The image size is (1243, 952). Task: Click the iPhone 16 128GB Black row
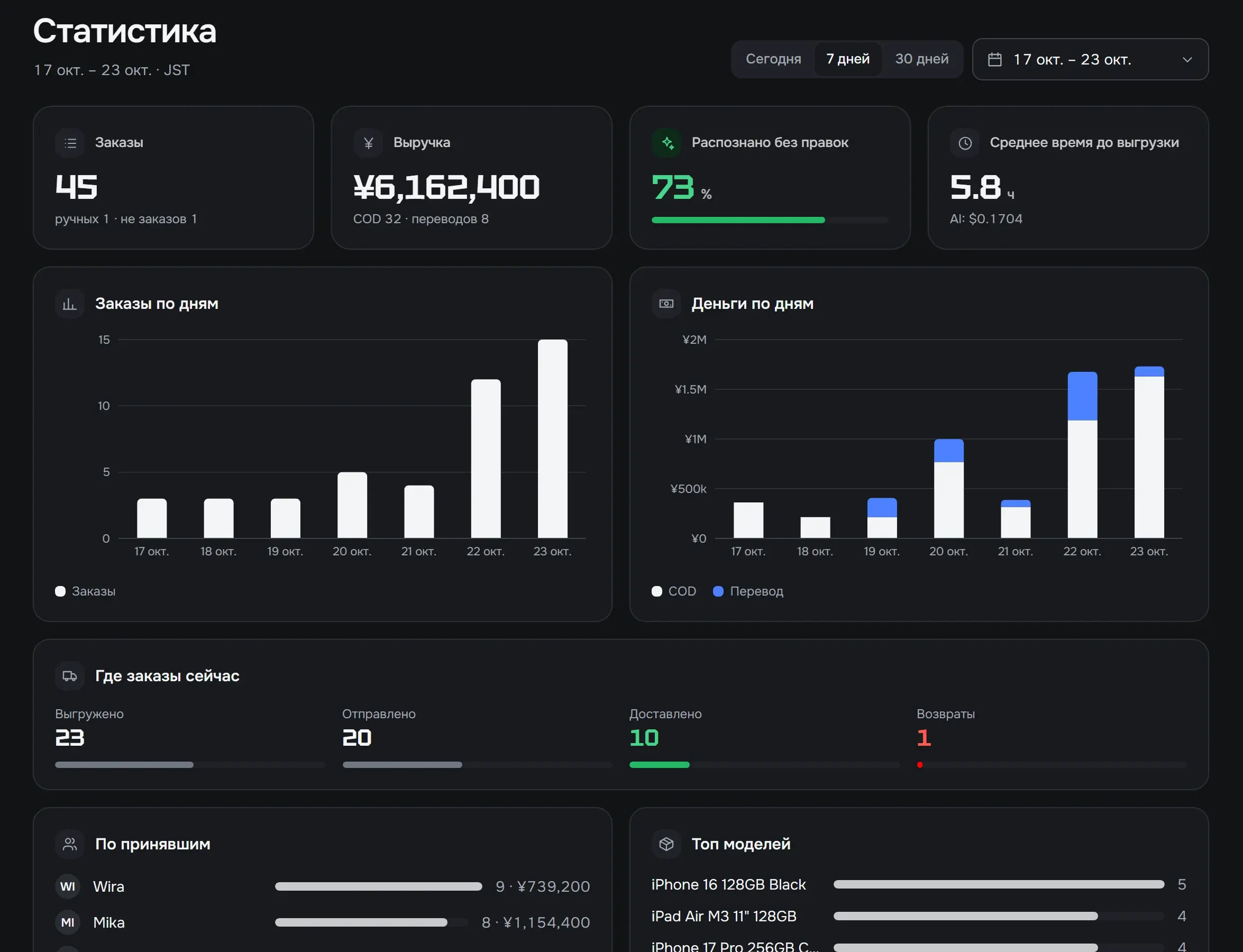919,884
